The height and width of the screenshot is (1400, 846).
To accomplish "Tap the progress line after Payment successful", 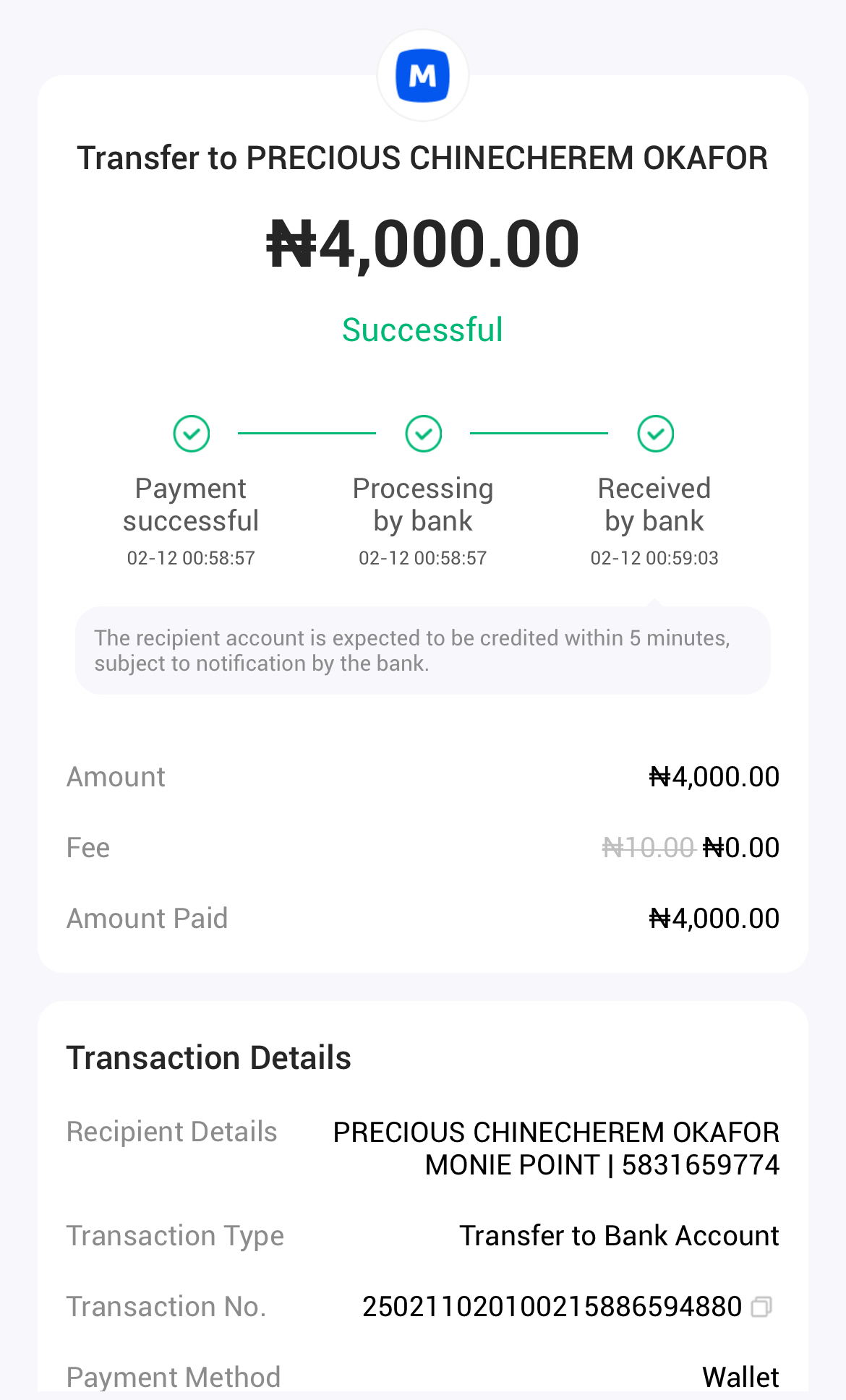I will [307, 434].
